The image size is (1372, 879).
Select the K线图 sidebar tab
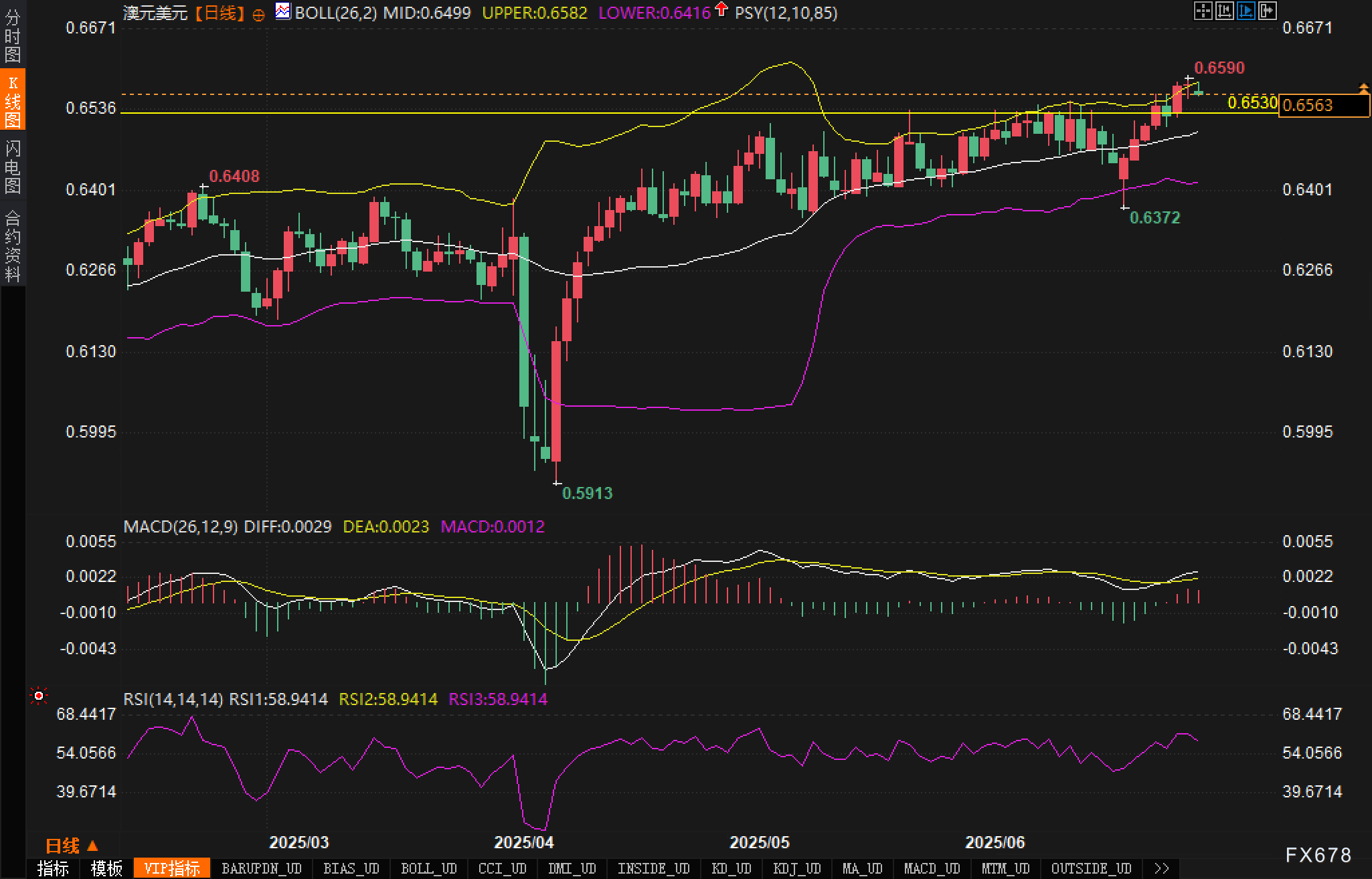tap(13, 100)
